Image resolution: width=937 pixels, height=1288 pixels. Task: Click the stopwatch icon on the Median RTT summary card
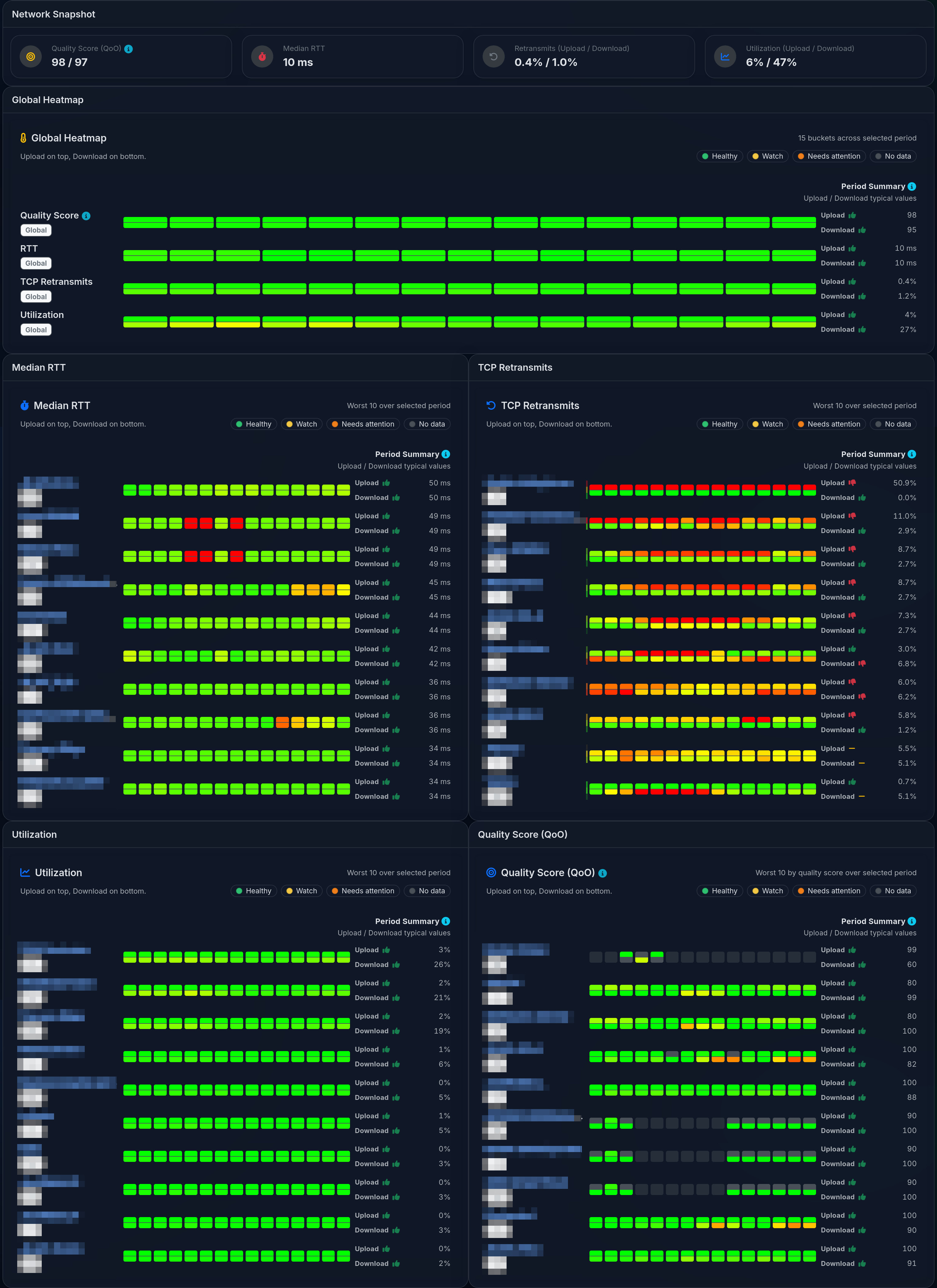point(262,56)
